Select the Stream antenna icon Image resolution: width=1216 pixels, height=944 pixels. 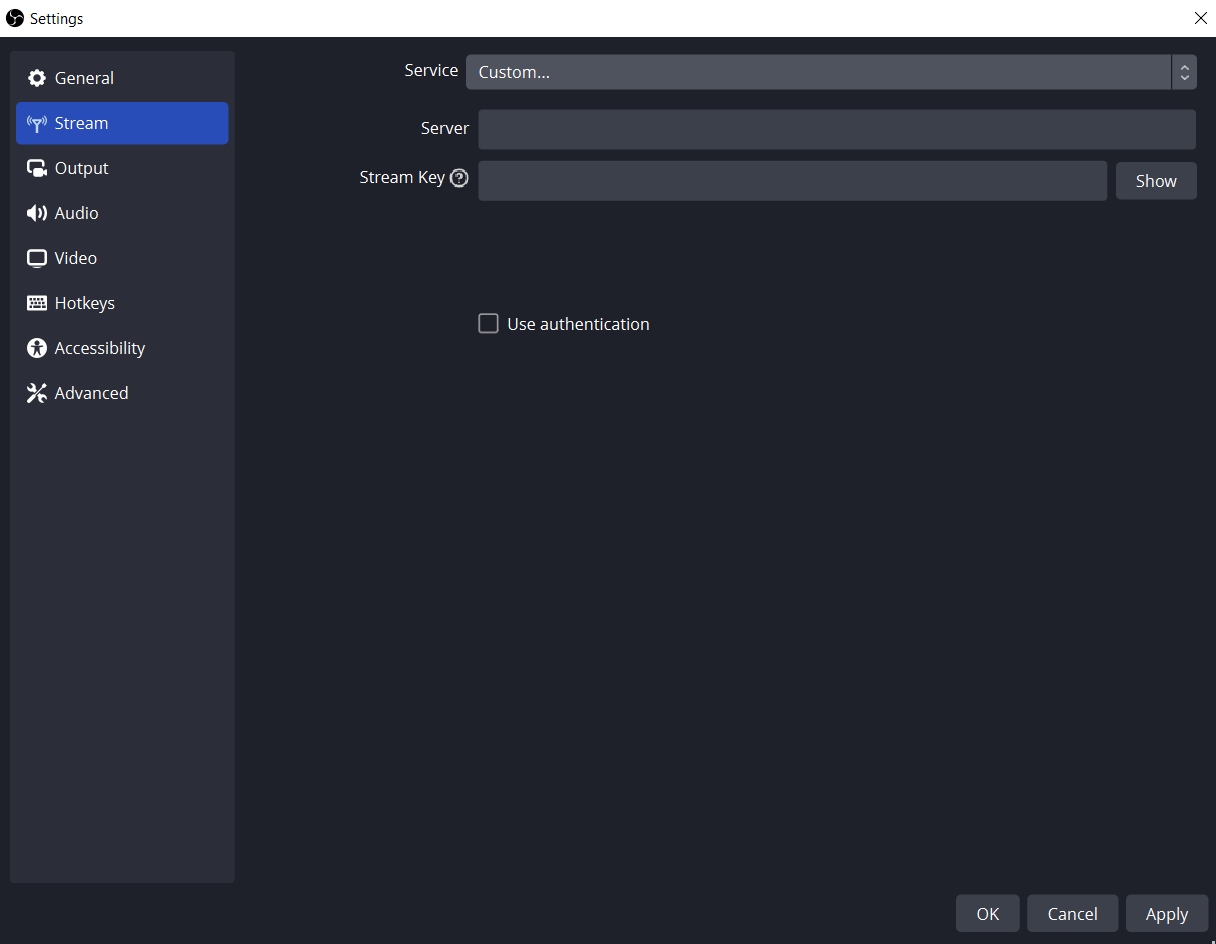tap(36, 123)
